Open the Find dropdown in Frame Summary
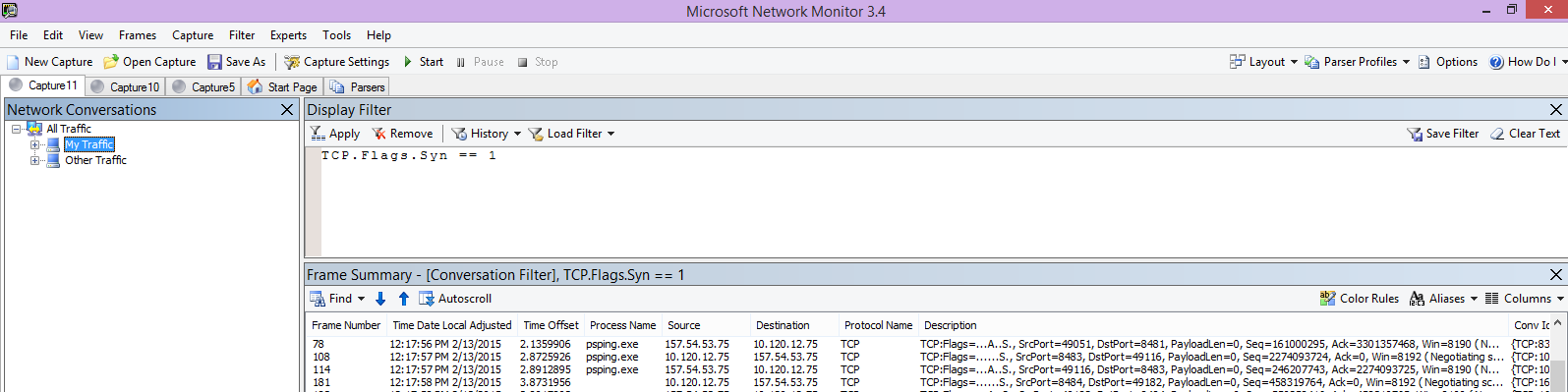The width and height of the screenshot is (1568, 392). pos(337,299)
